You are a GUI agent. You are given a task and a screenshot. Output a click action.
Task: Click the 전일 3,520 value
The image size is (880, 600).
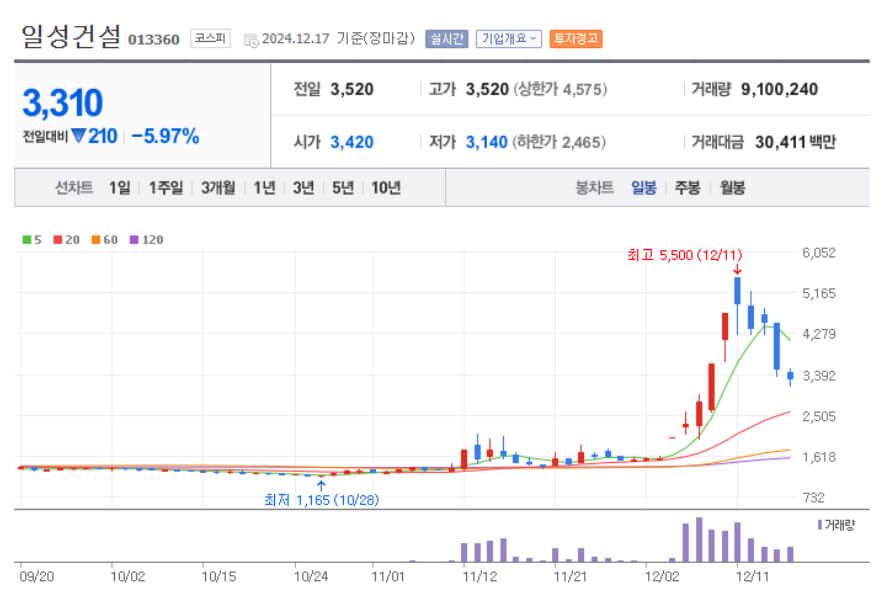352,89
